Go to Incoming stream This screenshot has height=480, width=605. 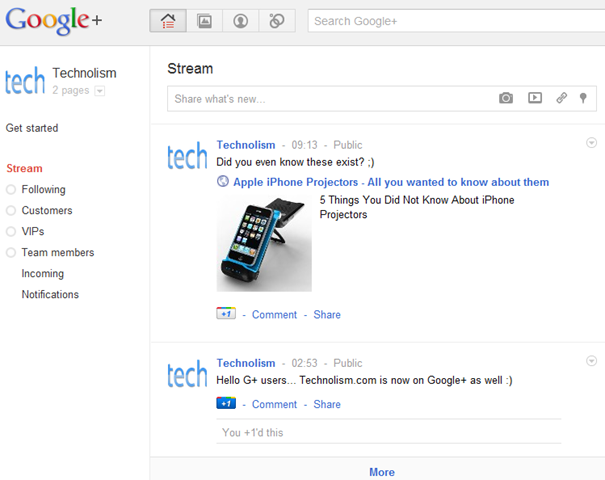42,274
